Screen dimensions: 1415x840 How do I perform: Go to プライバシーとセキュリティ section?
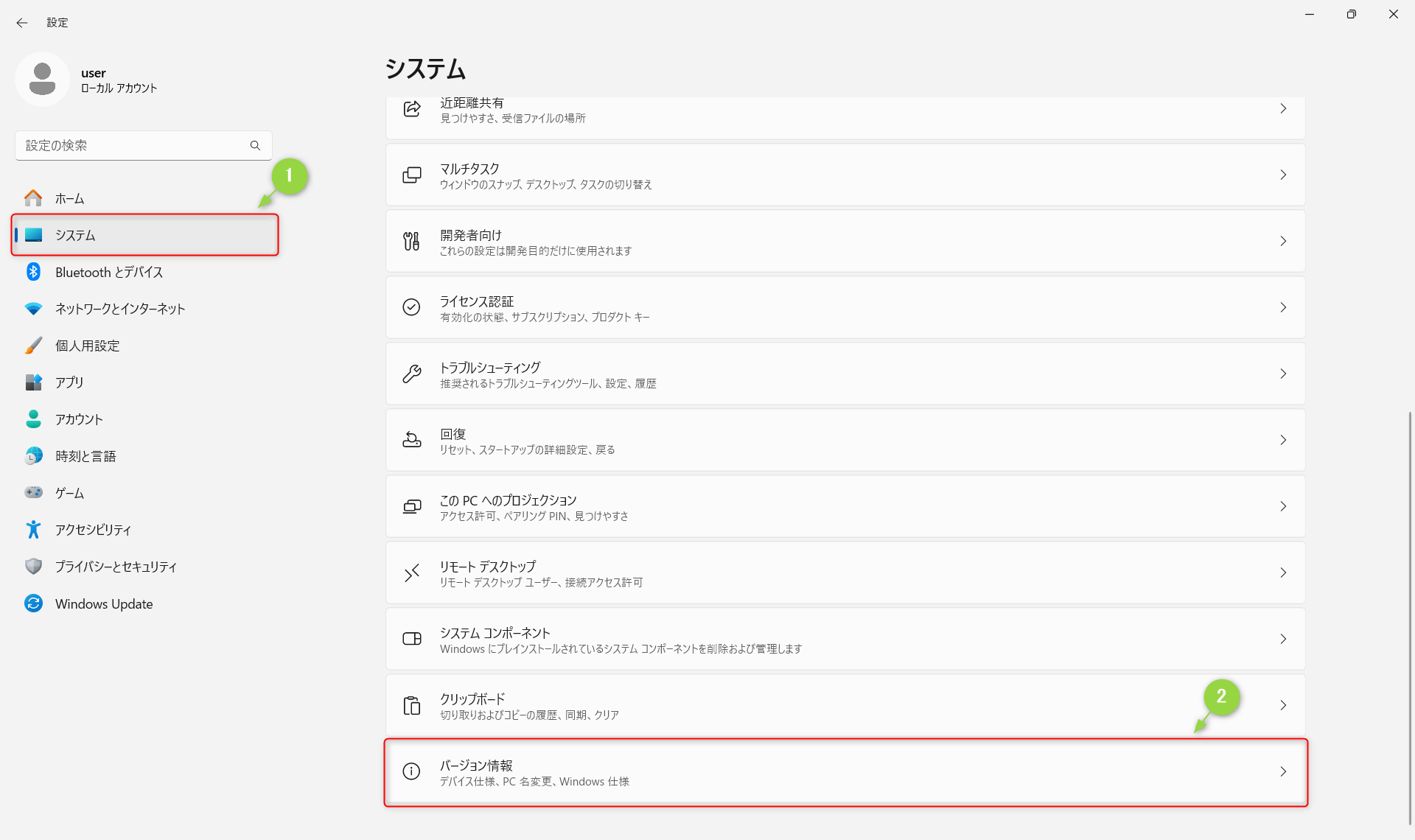coord(116,567)
